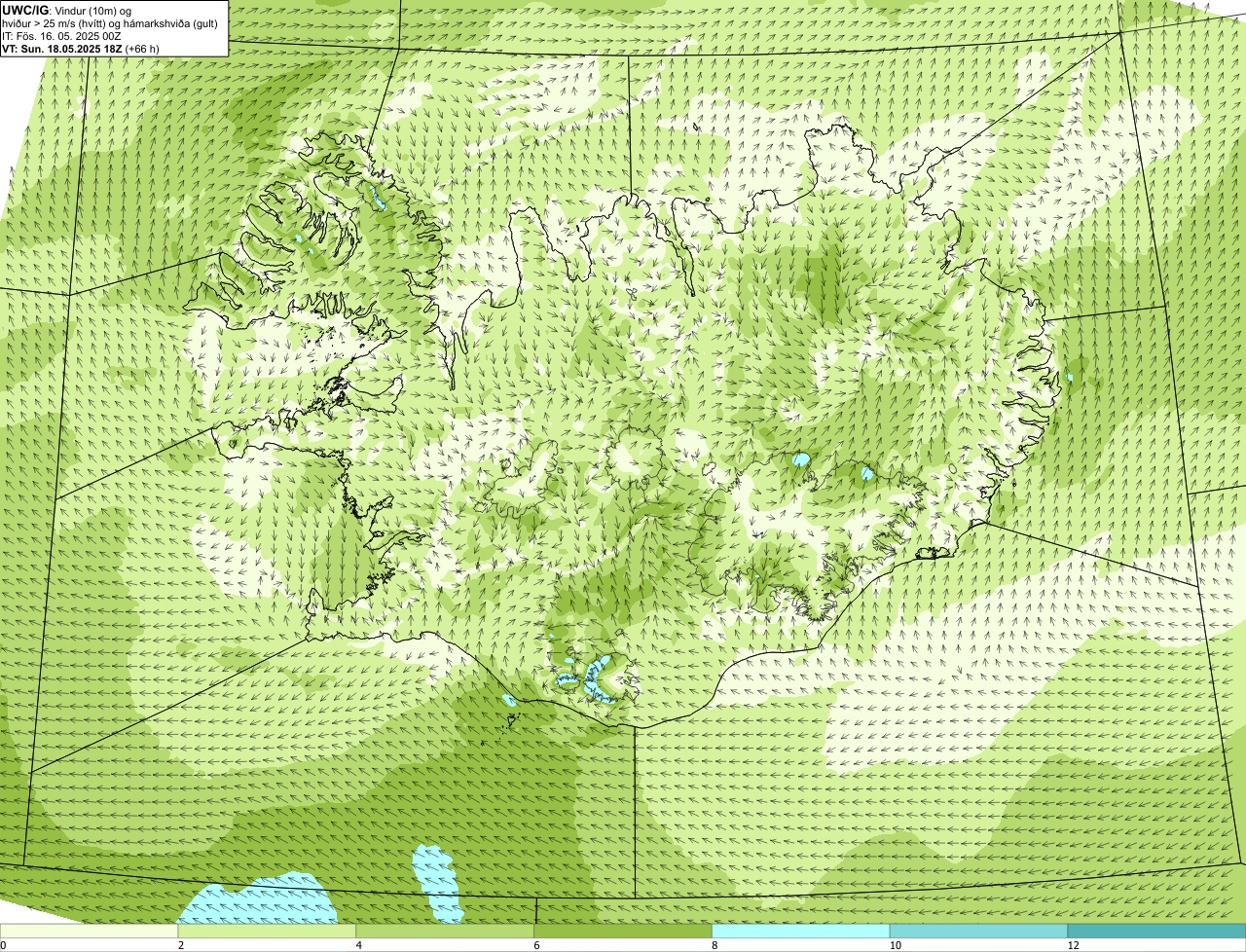Click the legend swatch above 12 m/s
The image size is (1246, 952).
pyautogui.click(x=1157, y=932)
